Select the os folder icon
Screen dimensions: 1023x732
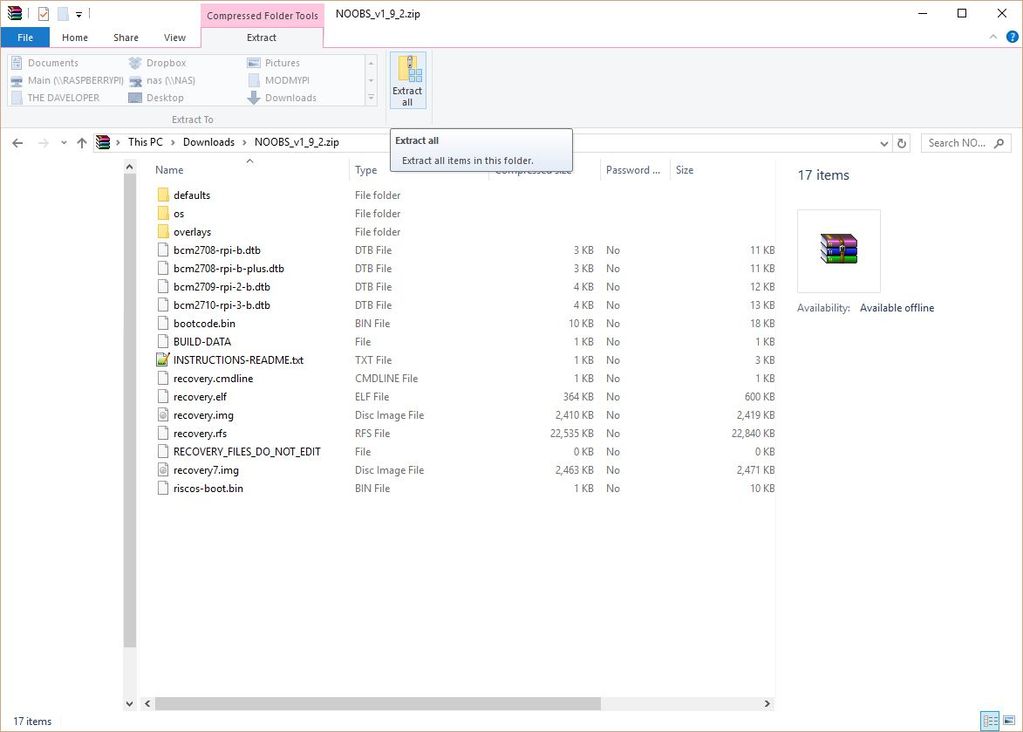pos(163,213)
